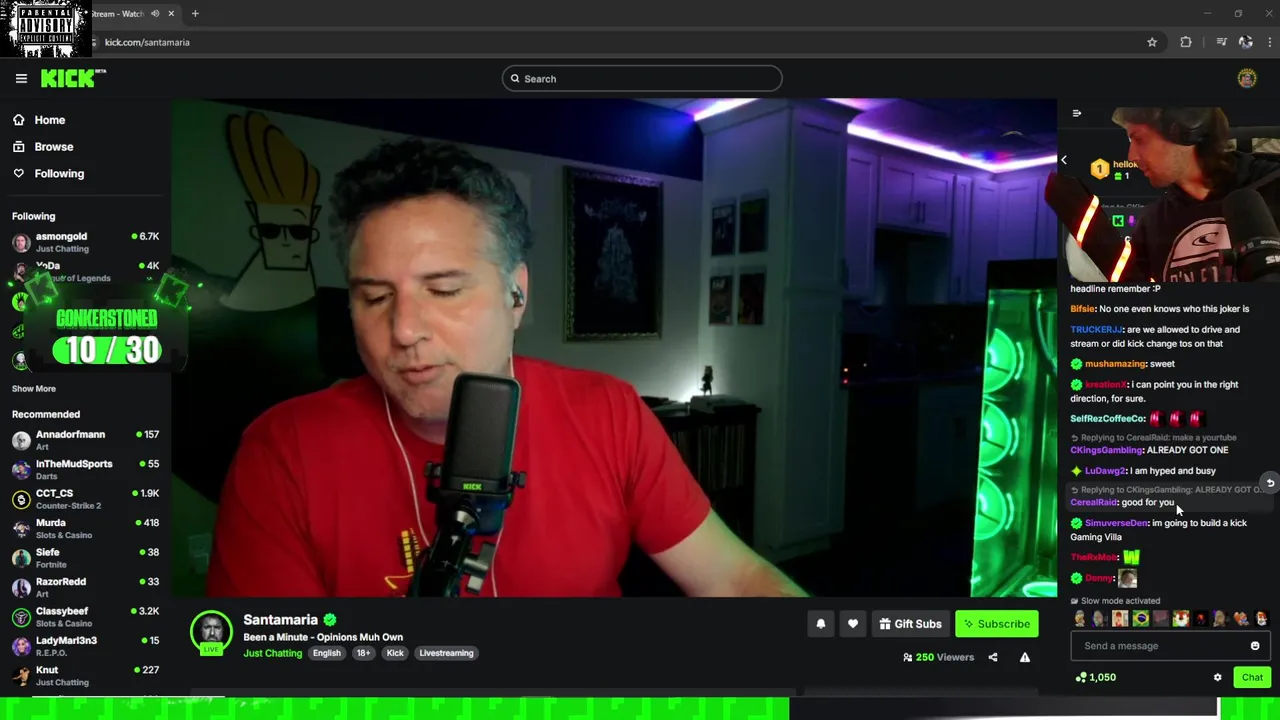Select the 18+ tag
The height and width of the screenshot is (720, 1280).
[364, 653]
